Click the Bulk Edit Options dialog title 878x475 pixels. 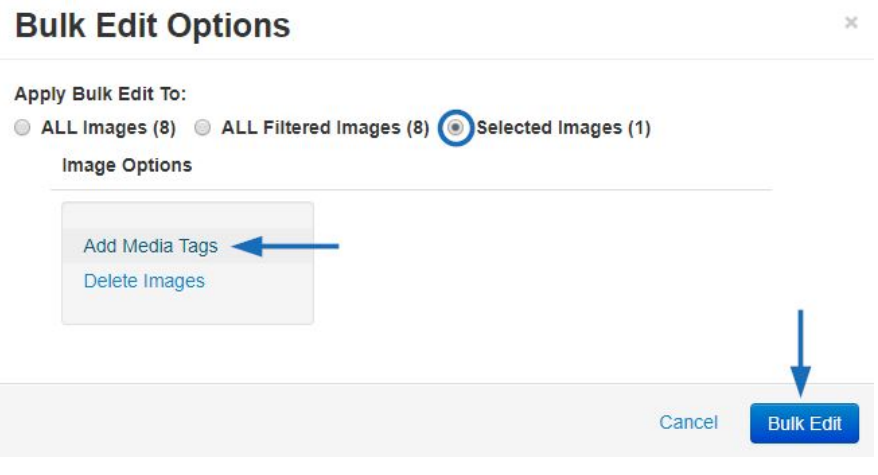[152, 26]
